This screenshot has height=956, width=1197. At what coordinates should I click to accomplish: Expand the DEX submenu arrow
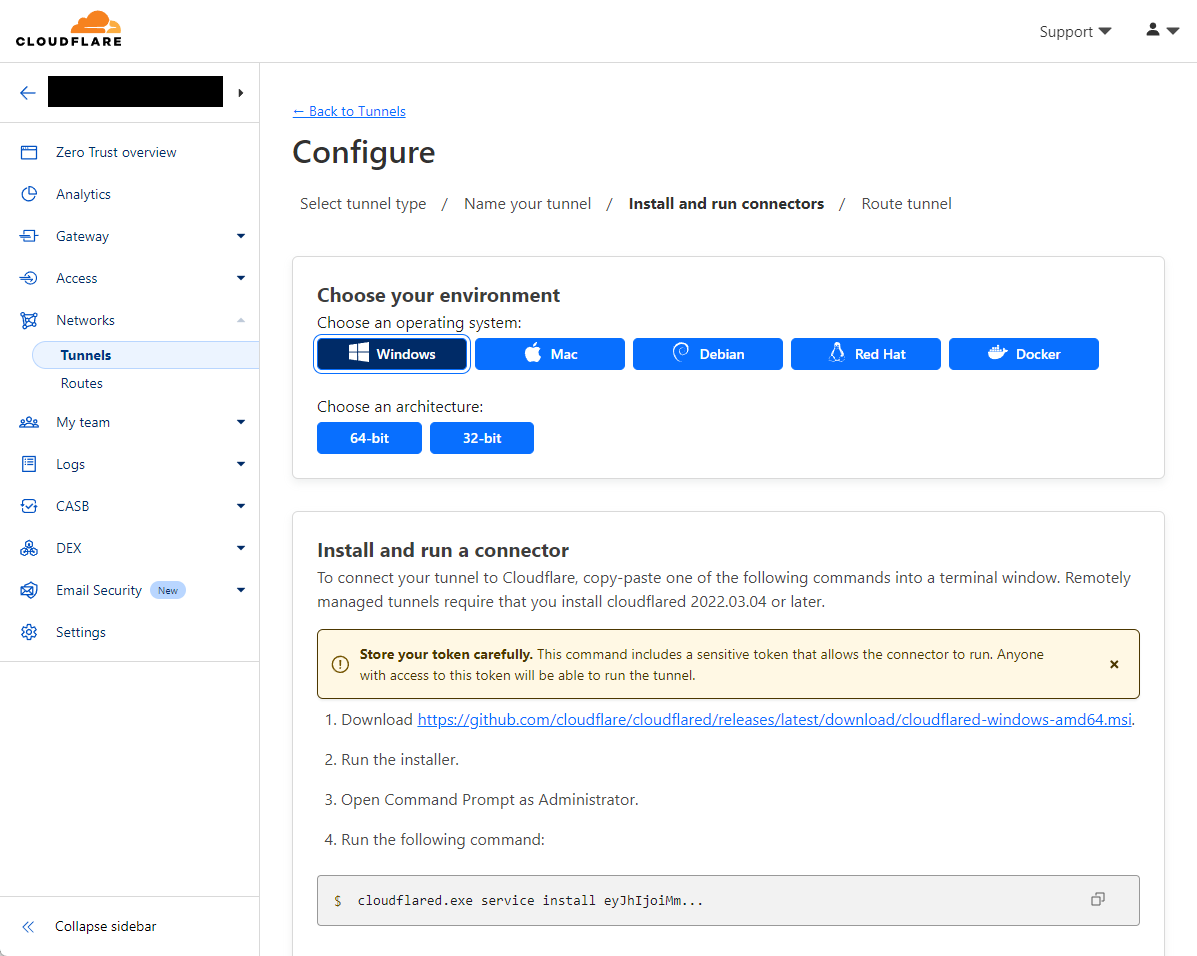coord(240,548)
